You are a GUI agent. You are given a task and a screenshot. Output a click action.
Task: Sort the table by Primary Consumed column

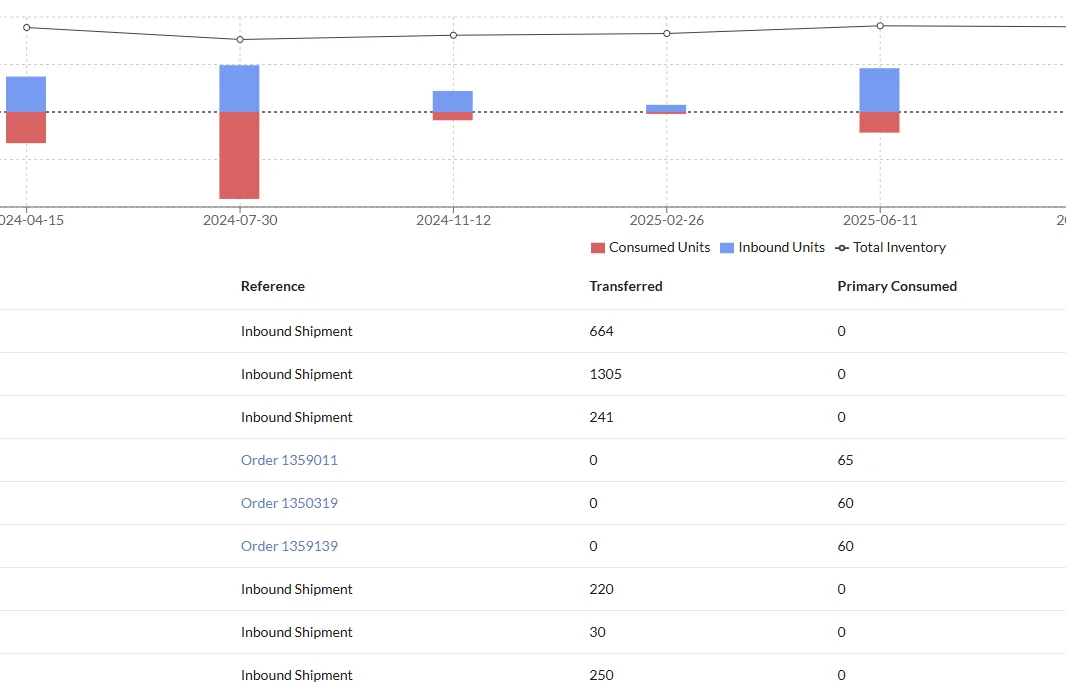[897, 286]
